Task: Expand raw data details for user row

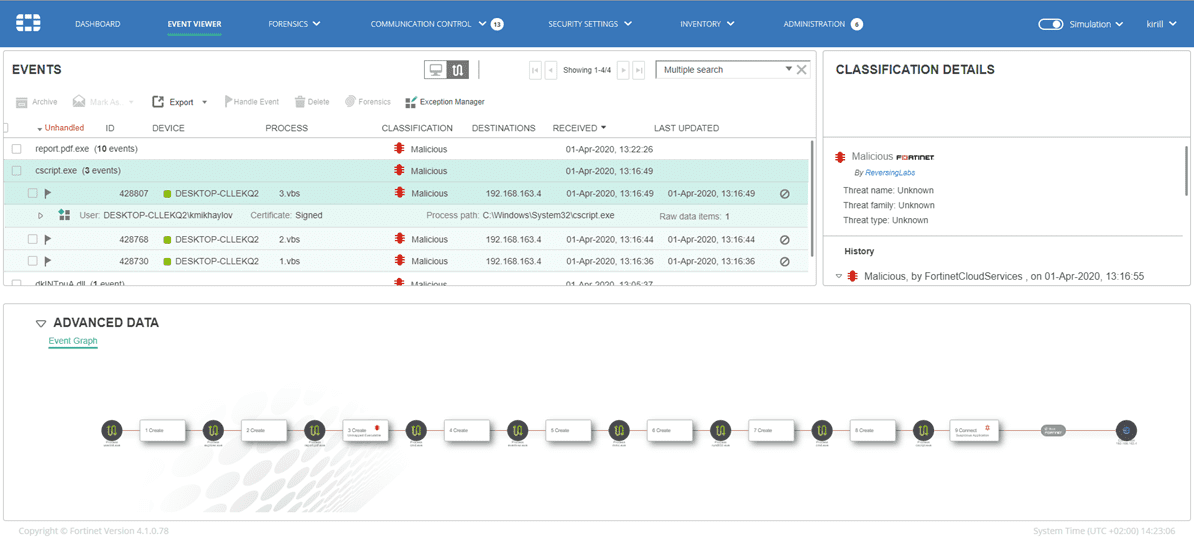Action: (41, 216)
